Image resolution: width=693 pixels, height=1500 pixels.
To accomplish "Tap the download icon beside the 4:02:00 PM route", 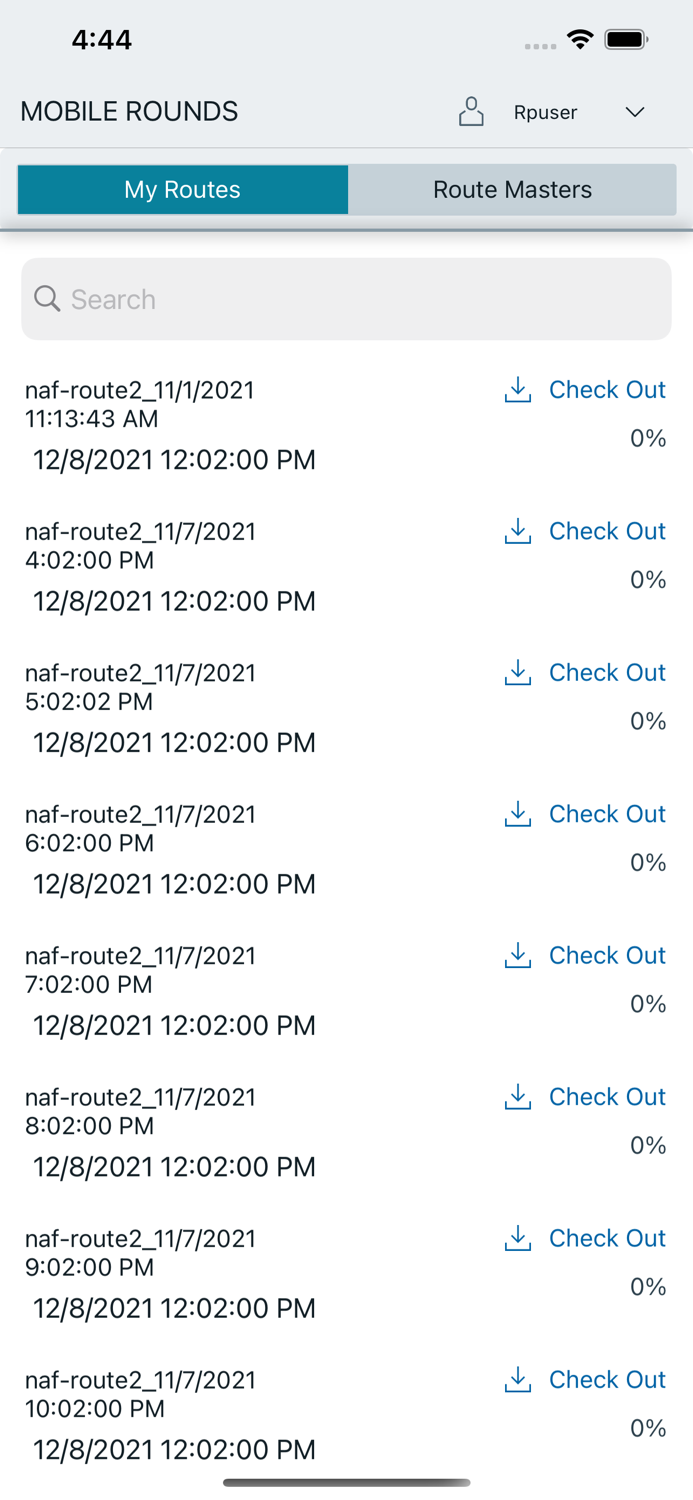I will pos(518,531).
